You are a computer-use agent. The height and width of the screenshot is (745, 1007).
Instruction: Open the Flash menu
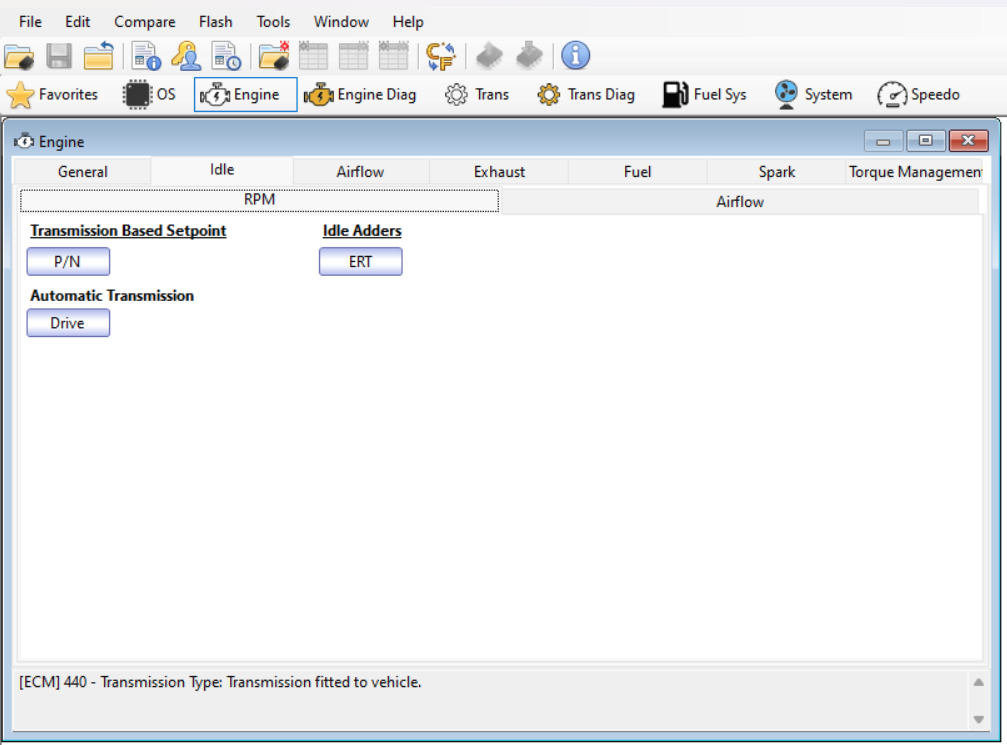click(x=215, y=22)
